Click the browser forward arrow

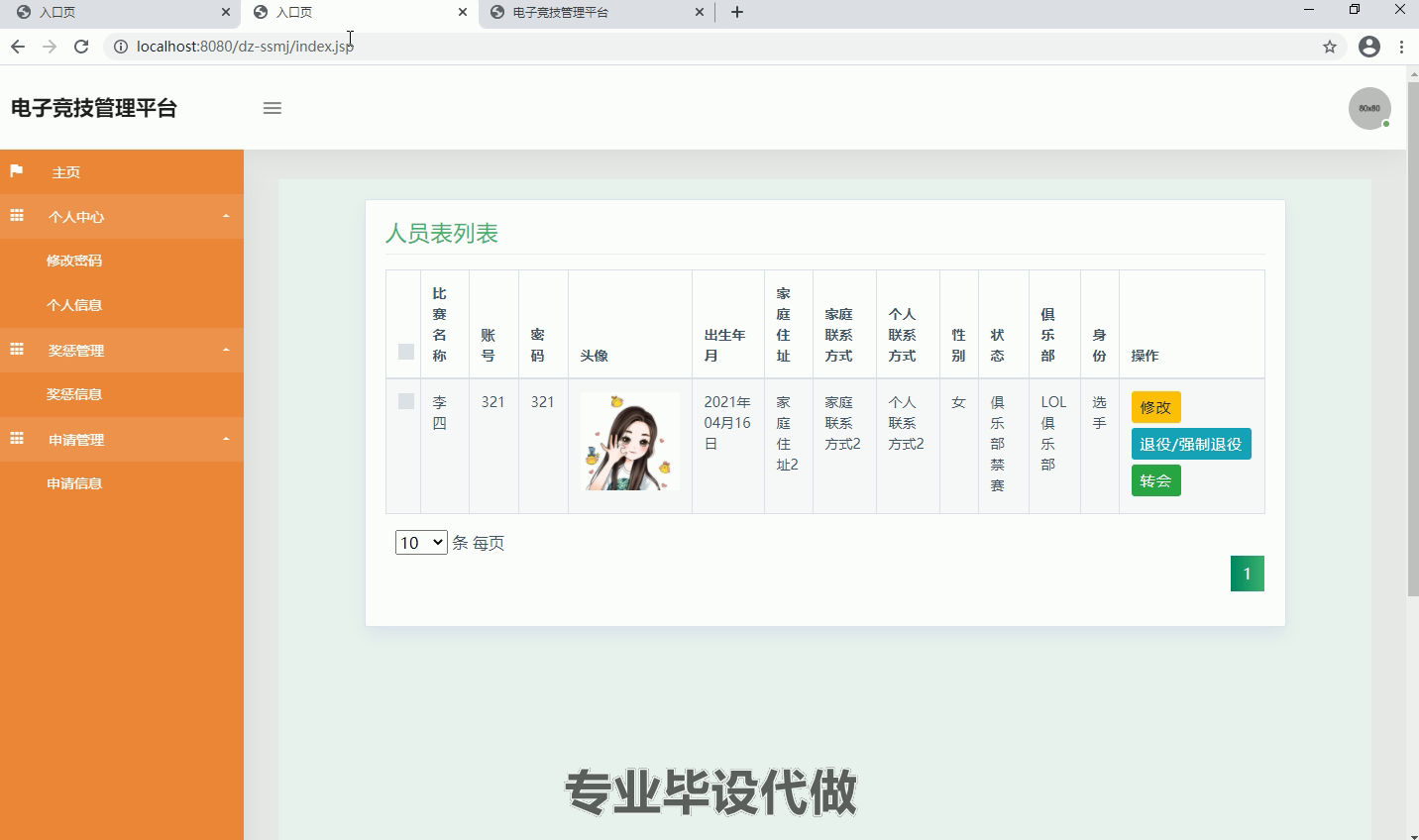50,47
